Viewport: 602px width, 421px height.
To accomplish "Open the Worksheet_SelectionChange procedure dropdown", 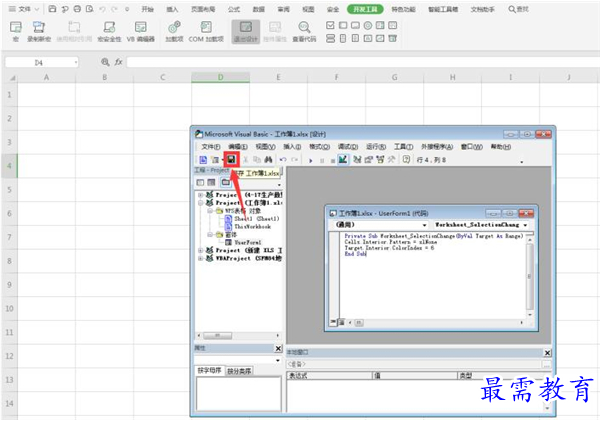I will (525, 225).
